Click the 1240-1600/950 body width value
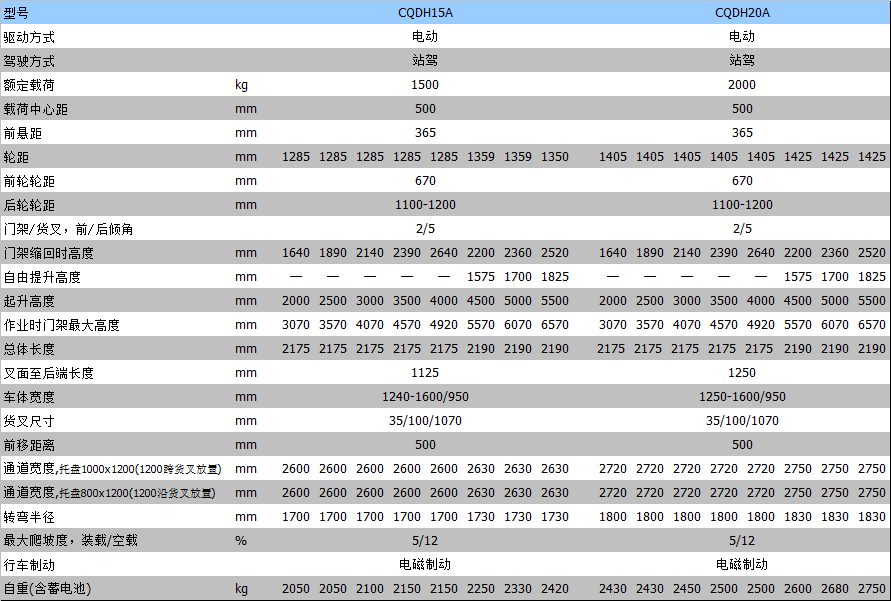The height and width of the screenshot is (601, 891). tap(425, 397)
